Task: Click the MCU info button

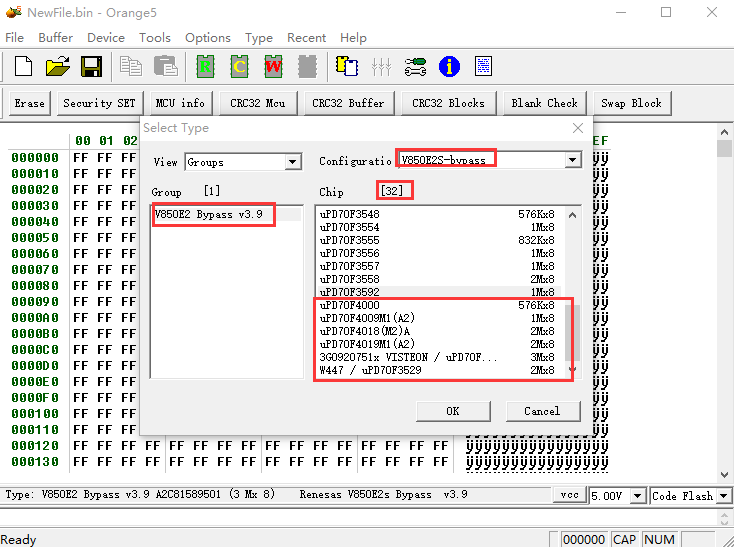Action: (181, 103)
